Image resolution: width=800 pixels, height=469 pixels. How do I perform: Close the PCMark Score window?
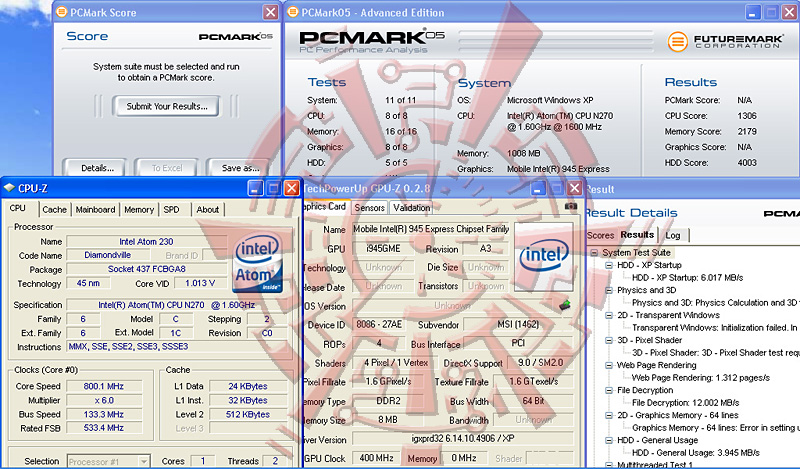tap(270, 12)
